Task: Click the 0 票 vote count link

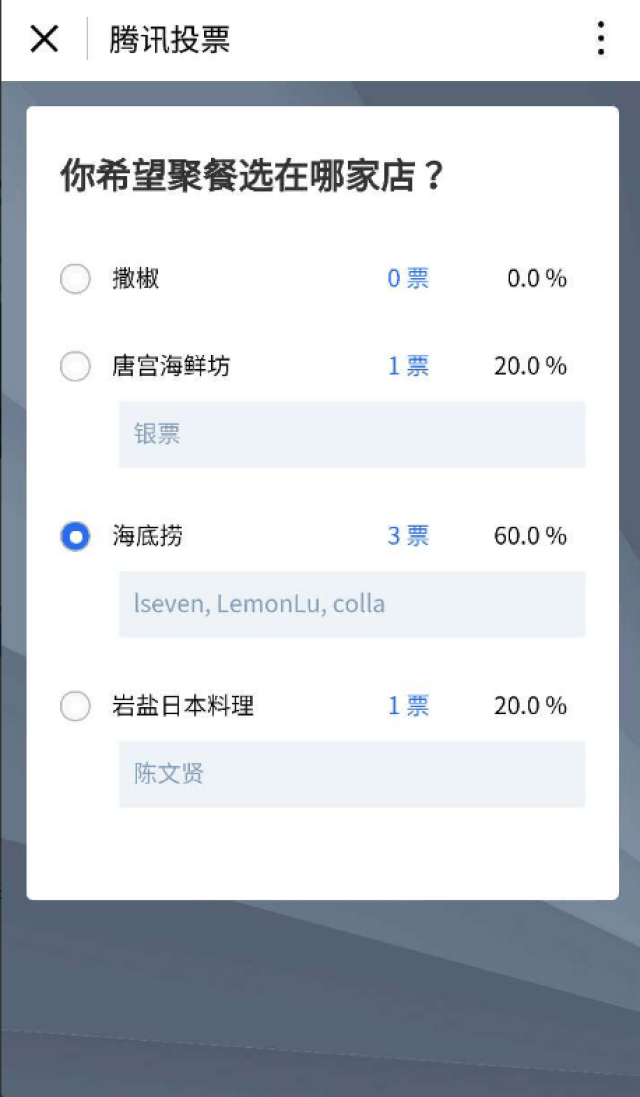Action: coord(408,278)
